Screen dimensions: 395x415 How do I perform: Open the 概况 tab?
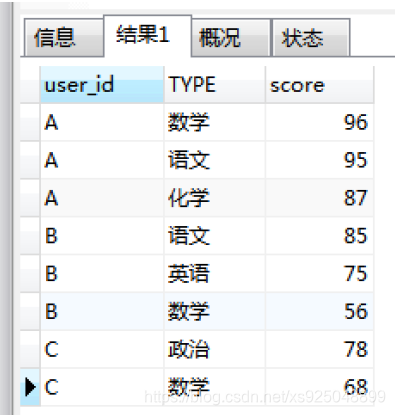(231, 38)
